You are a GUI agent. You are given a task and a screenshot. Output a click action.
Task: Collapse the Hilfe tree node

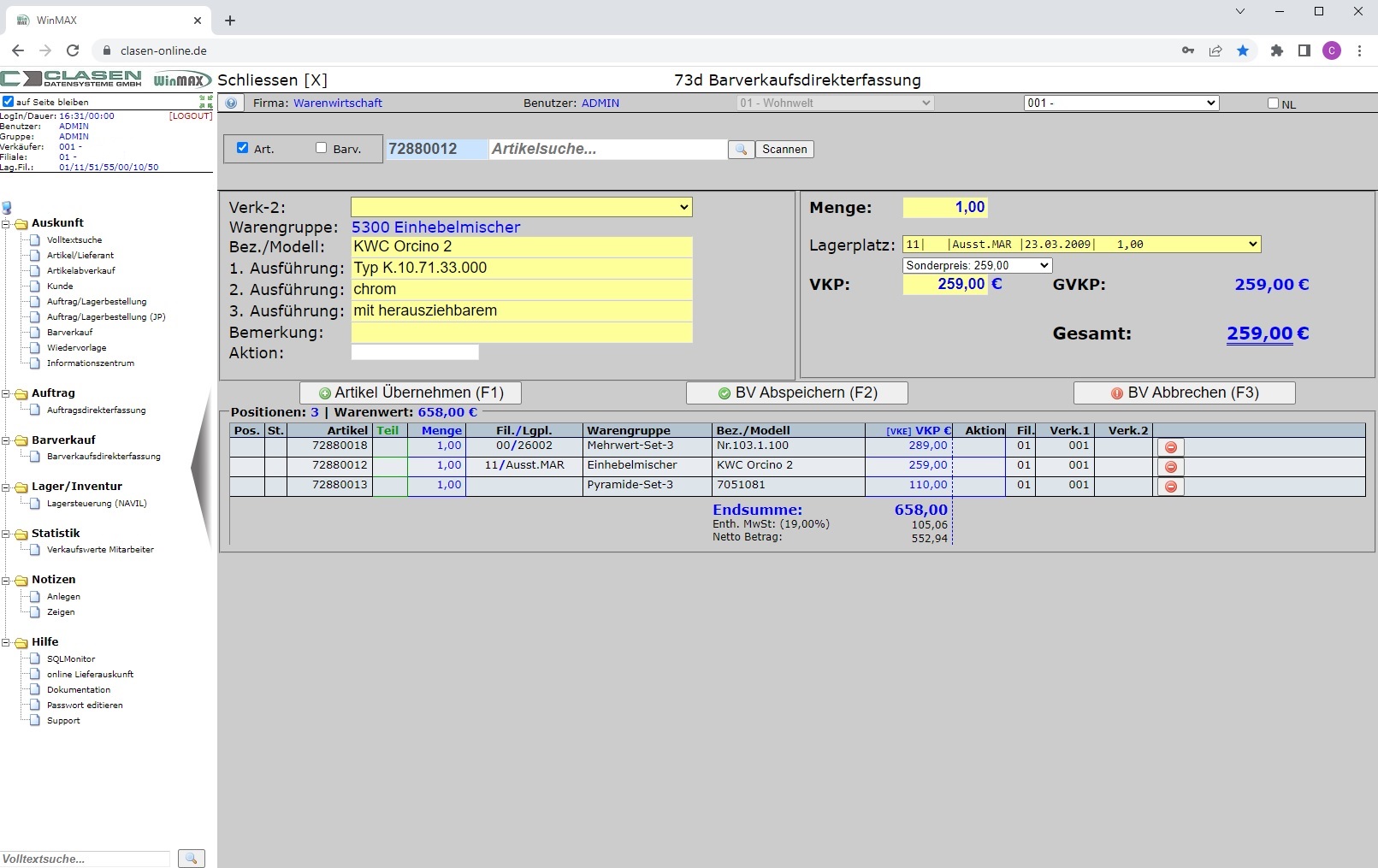tap(6, 643)
